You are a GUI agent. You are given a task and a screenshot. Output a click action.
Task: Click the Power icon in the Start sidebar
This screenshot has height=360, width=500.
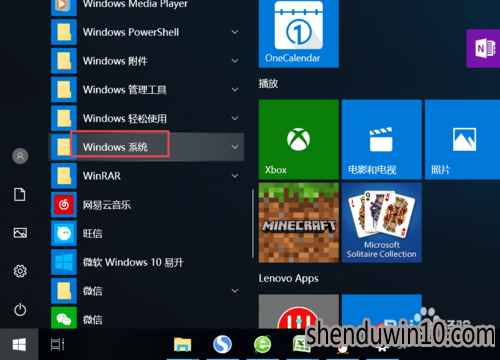click(20, 309)
